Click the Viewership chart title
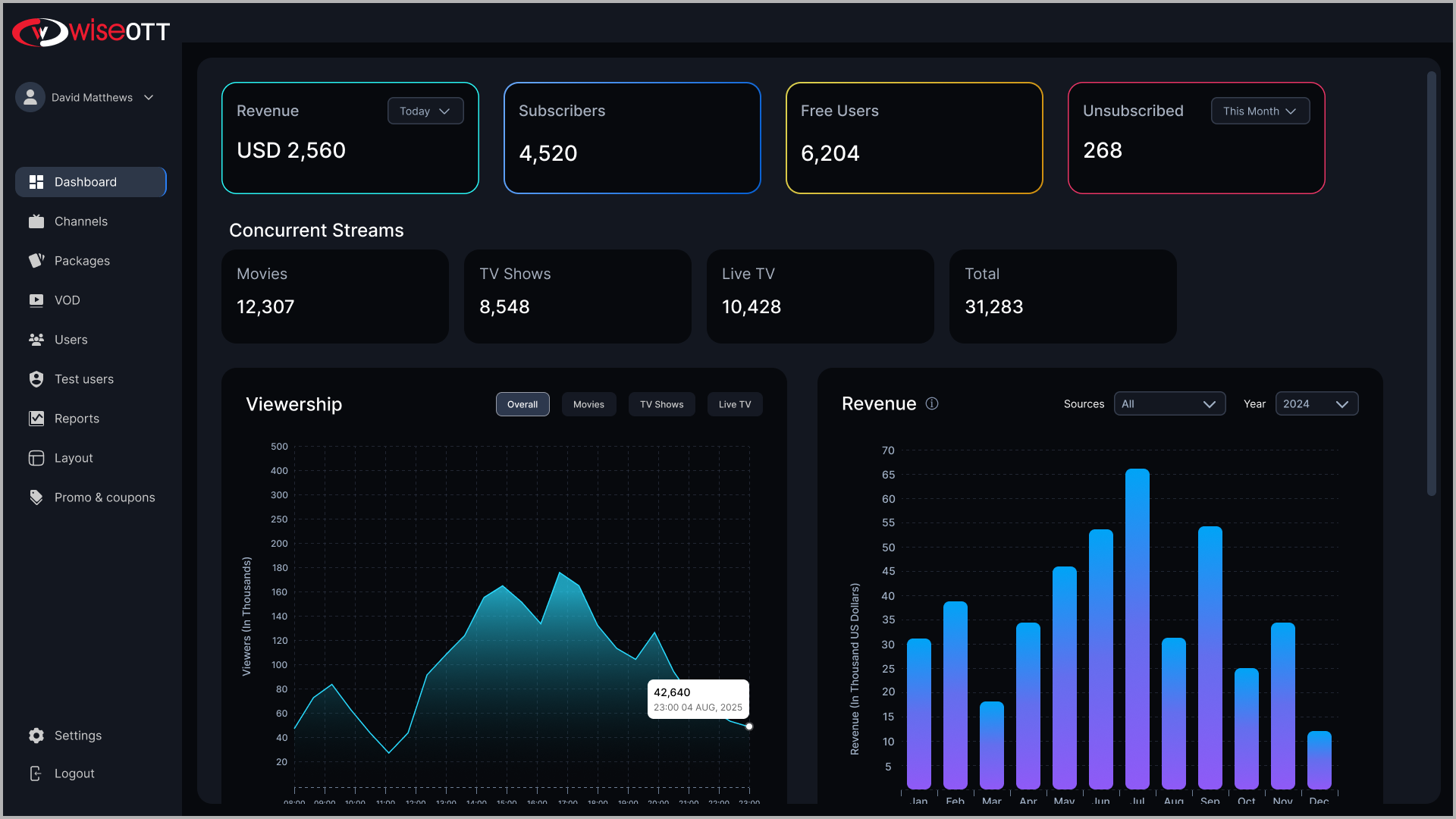1456x819 pixels. tap(293, 404)
